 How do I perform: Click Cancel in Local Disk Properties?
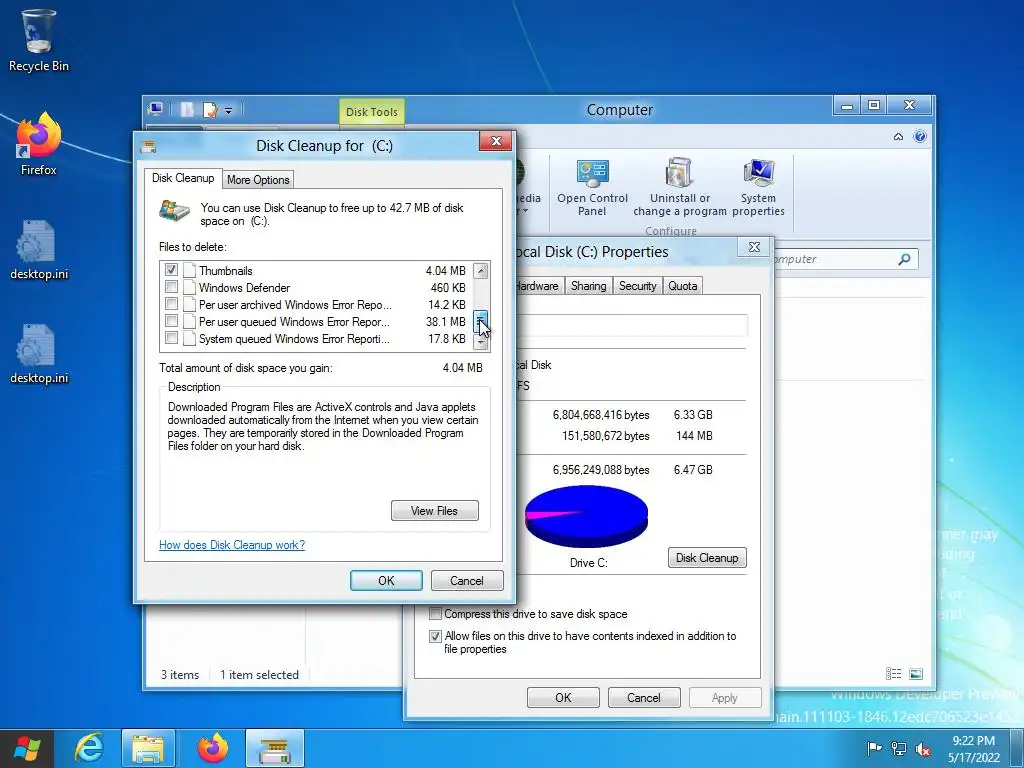pyautogui.click(x=644, y=697)
